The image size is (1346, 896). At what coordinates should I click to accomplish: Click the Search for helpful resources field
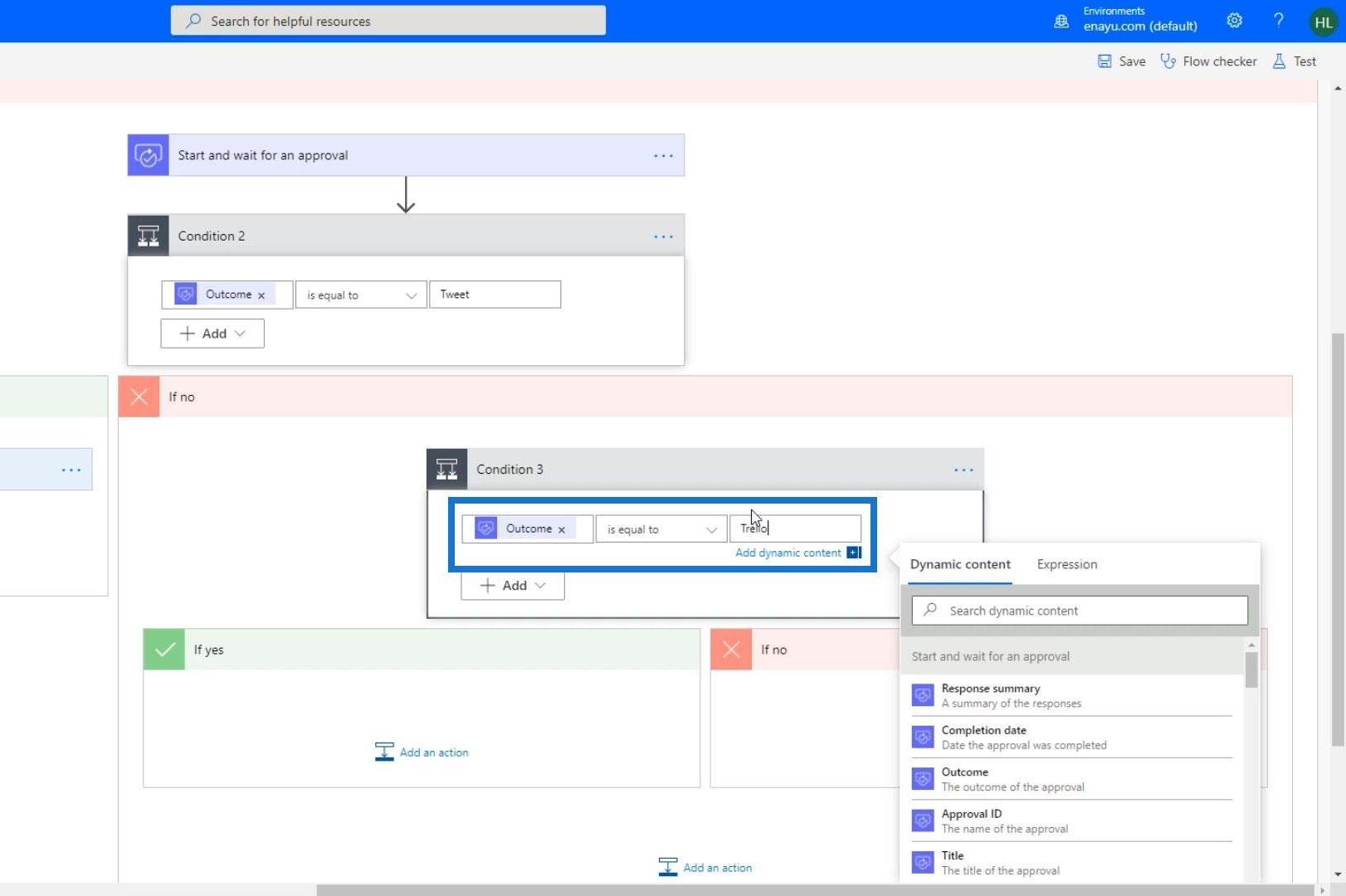point(388,21)
